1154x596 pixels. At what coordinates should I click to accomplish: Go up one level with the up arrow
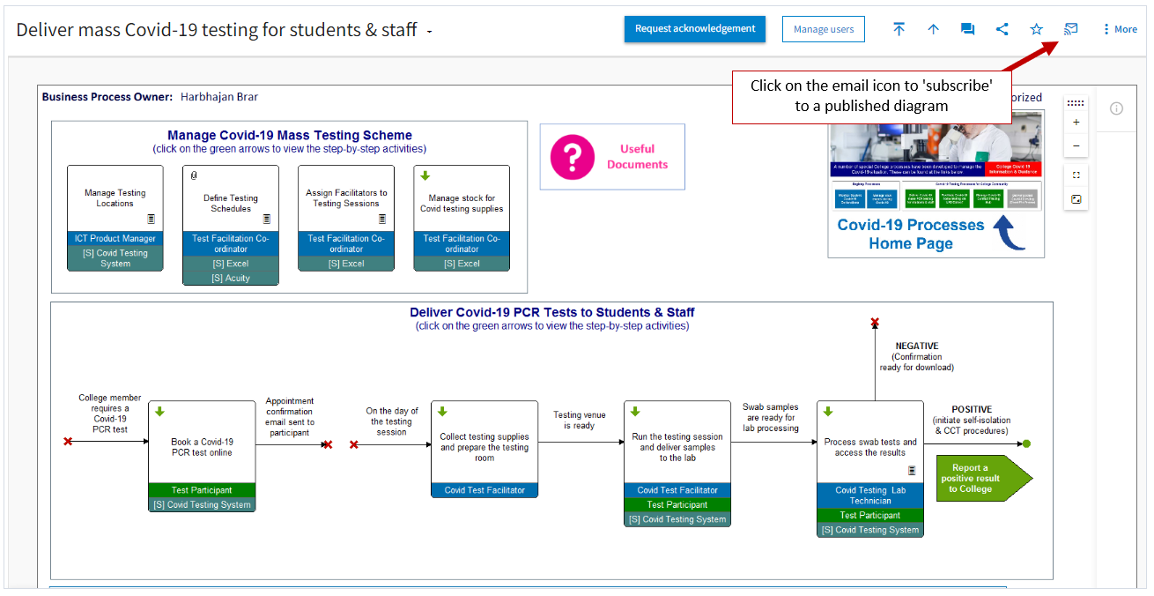tap(933, 29)
